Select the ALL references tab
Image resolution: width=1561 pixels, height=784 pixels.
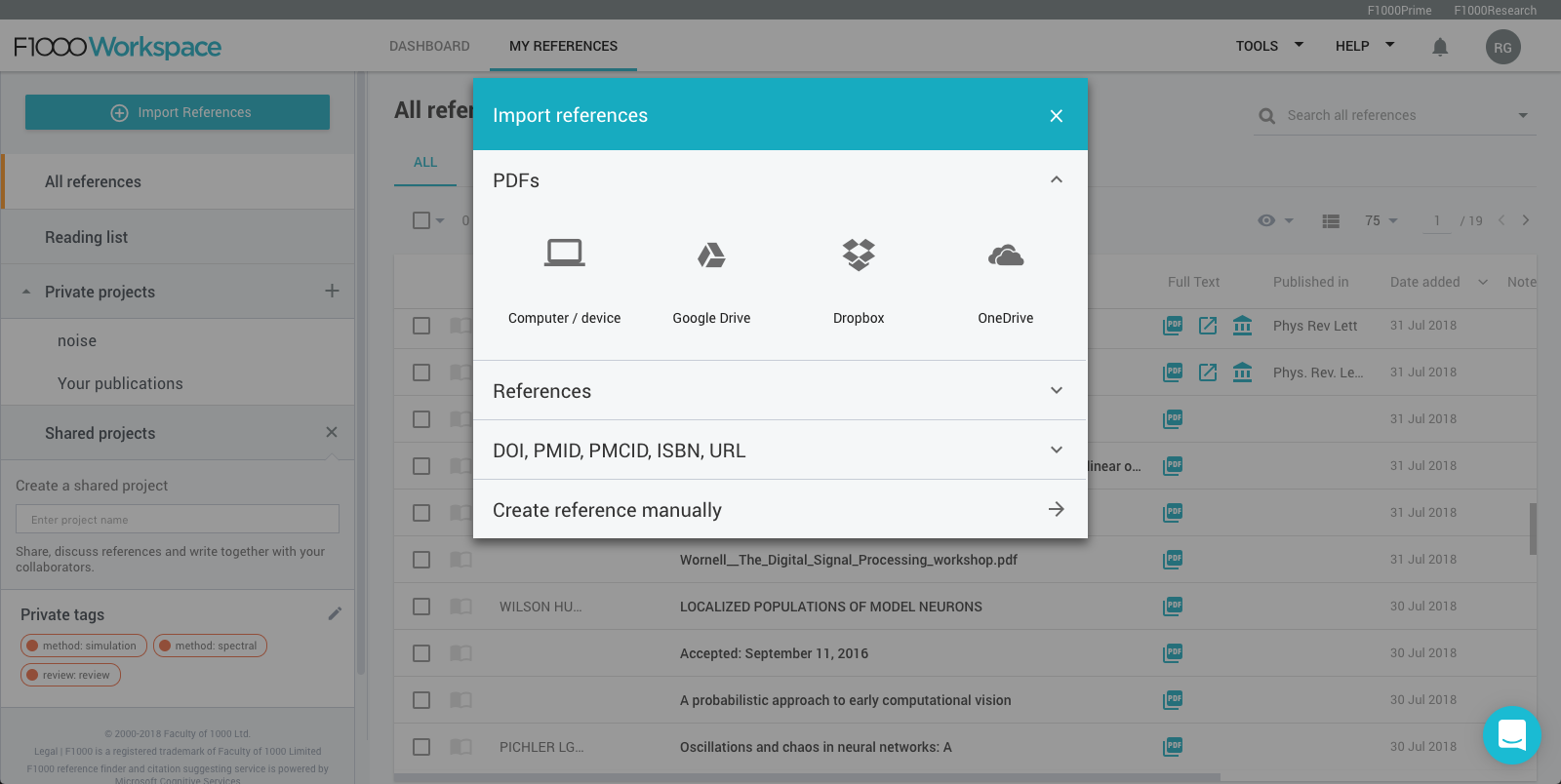coord(425,162)
